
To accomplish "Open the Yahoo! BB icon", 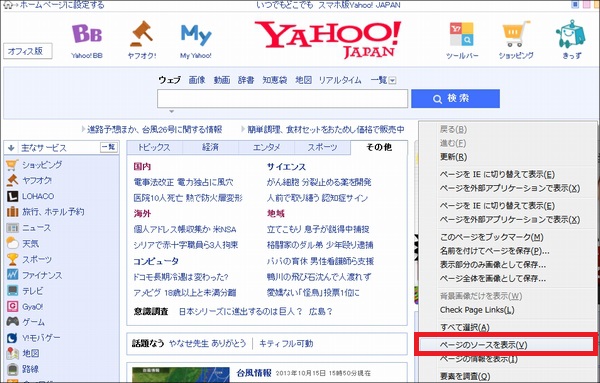I will (87, 34).
